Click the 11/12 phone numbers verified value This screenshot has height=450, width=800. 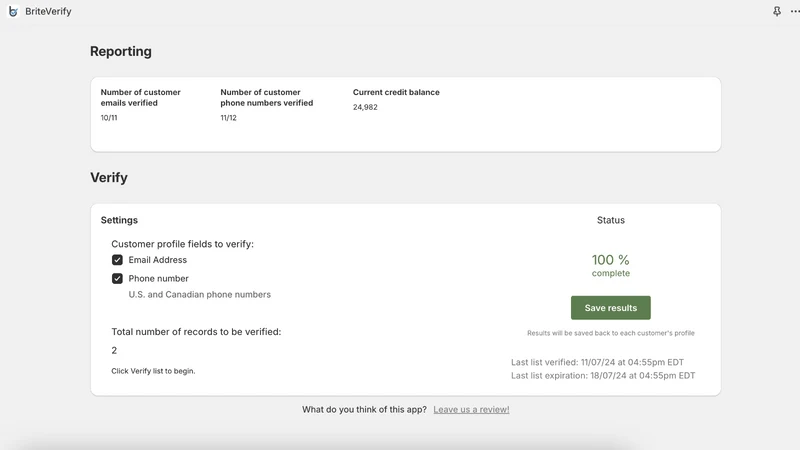[x=229, y=118]
